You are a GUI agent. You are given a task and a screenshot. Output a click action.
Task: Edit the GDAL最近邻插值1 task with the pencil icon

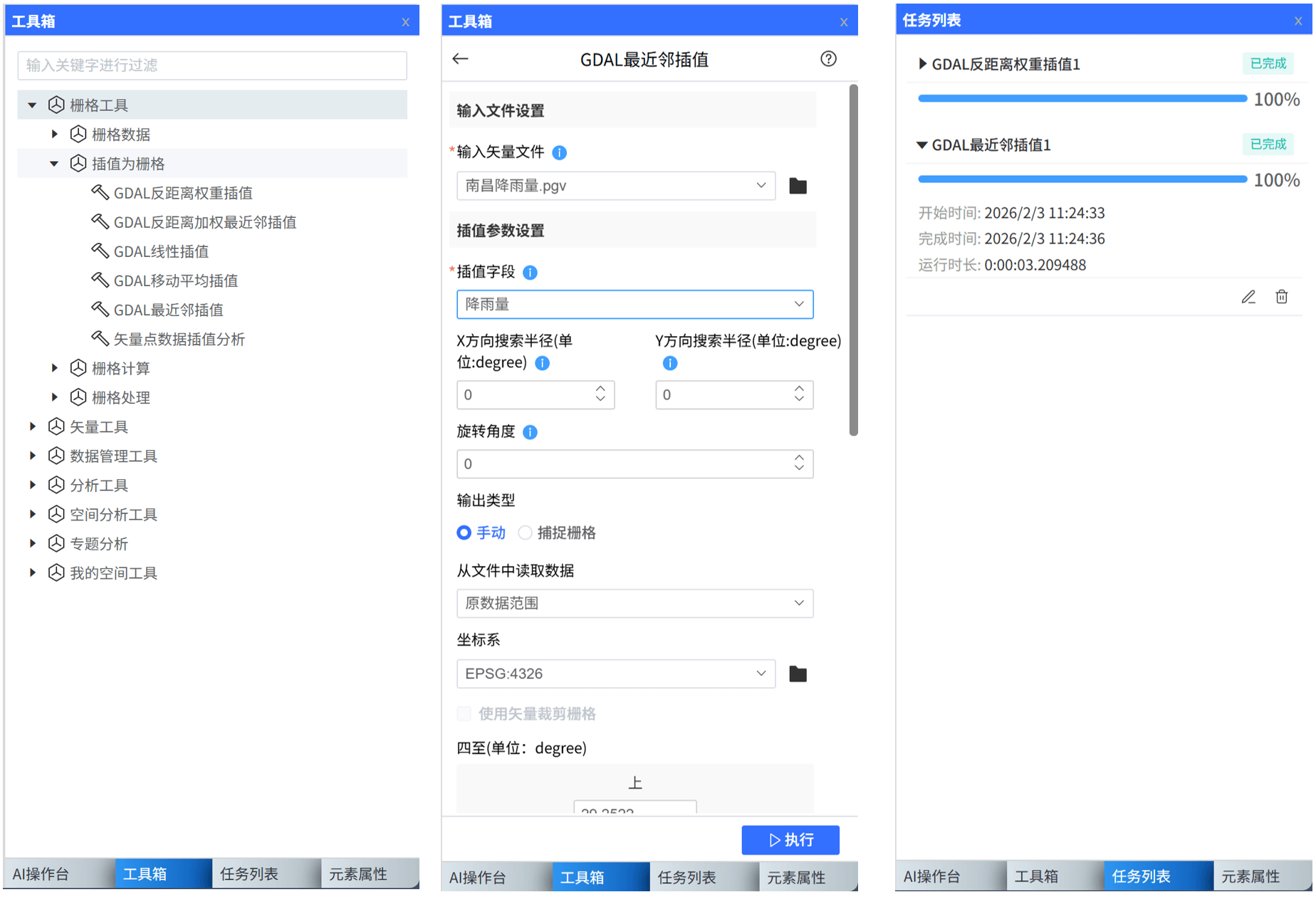(x=1248, y=297)
